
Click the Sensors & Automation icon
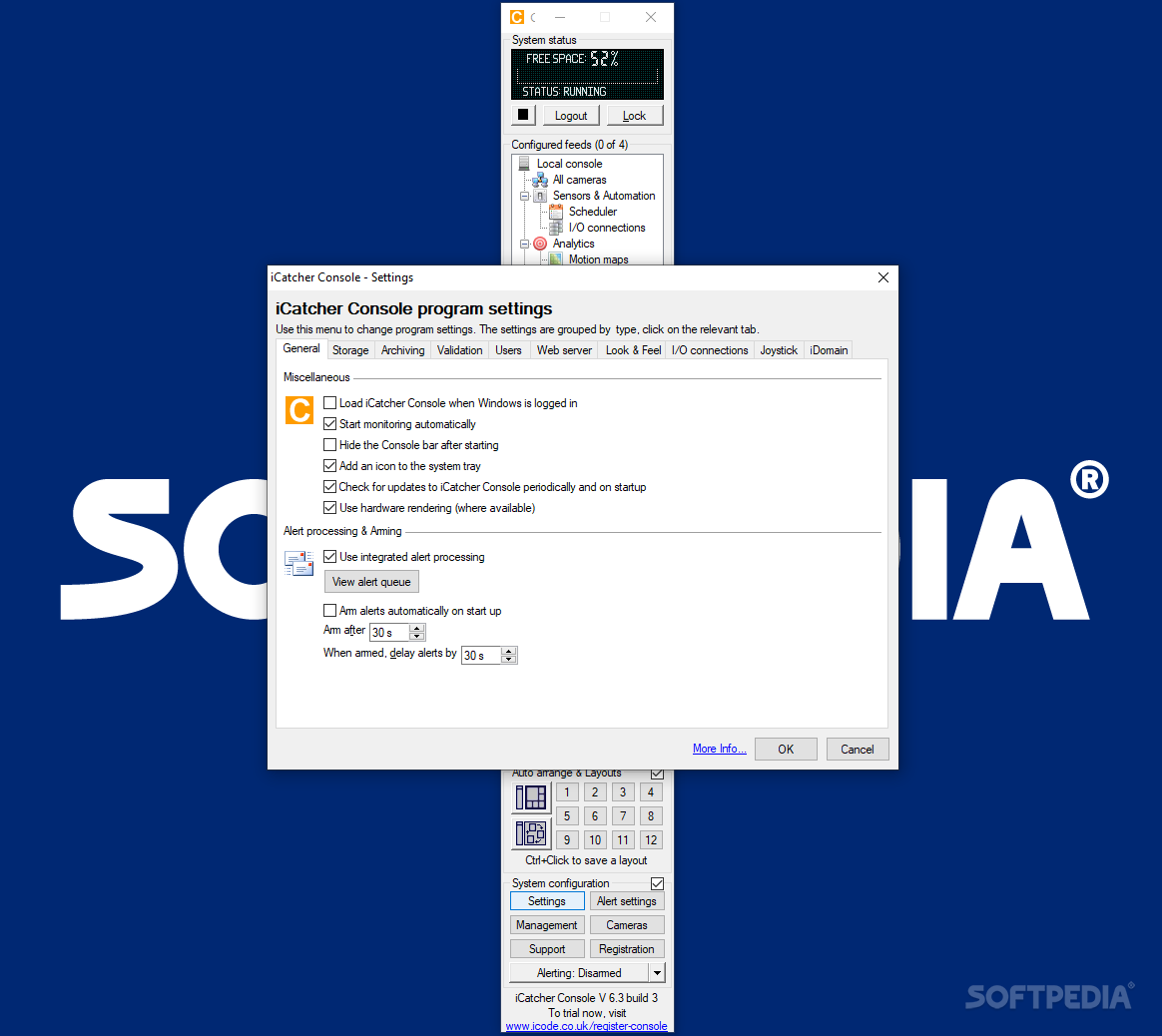point(540,197)
